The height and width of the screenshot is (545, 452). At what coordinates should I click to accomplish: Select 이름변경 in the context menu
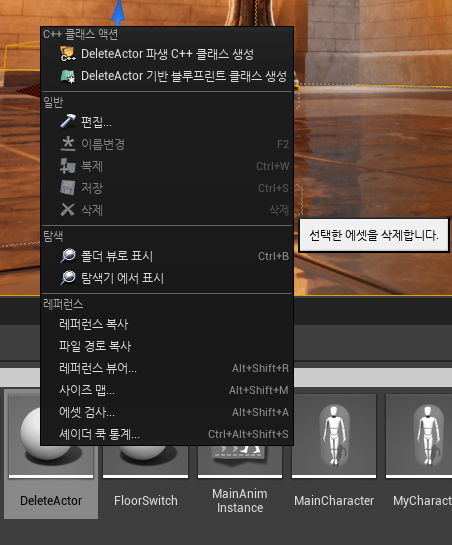(167, 144)
